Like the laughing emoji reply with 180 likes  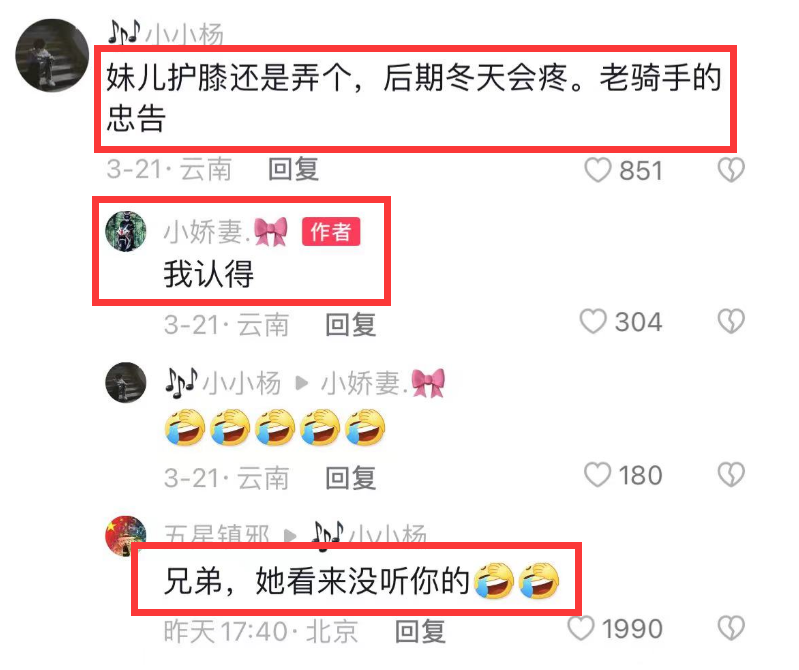coord(597,475)
